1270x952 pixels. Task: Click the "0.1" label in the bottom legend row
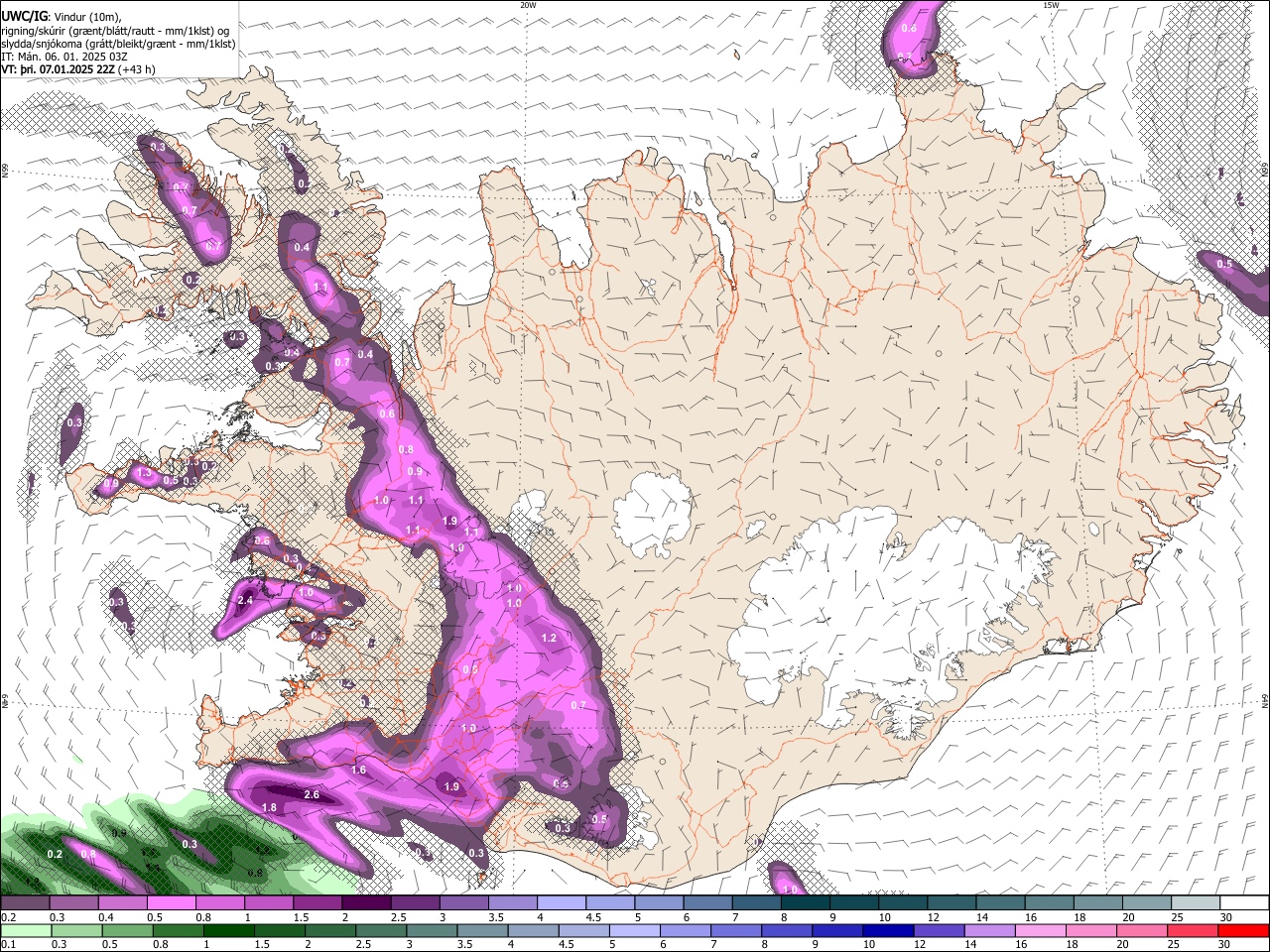[x=8, y=945]
